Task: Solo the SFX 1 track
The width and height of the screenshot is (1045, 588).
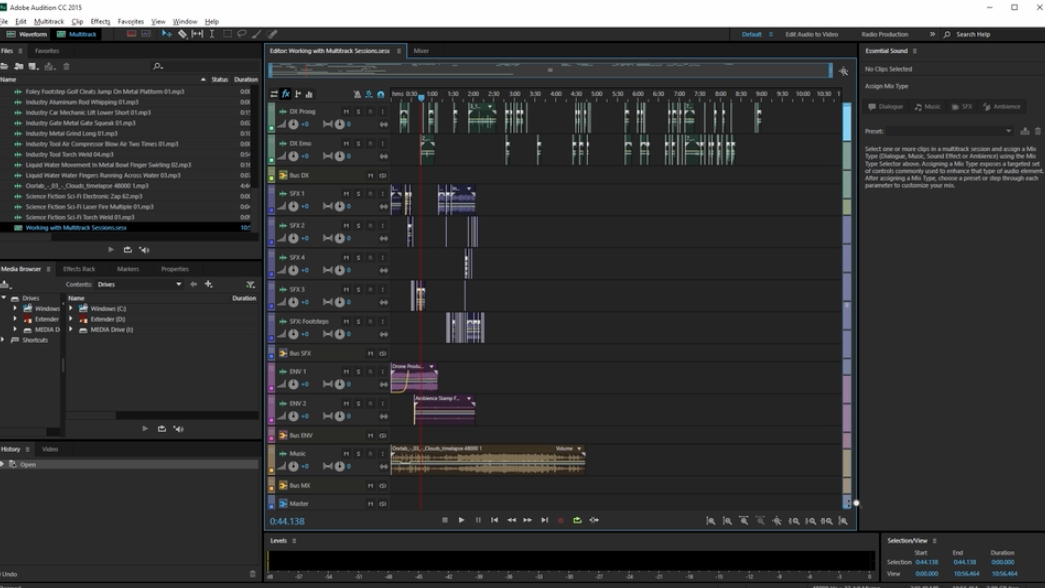Action: tap(358, 194)
